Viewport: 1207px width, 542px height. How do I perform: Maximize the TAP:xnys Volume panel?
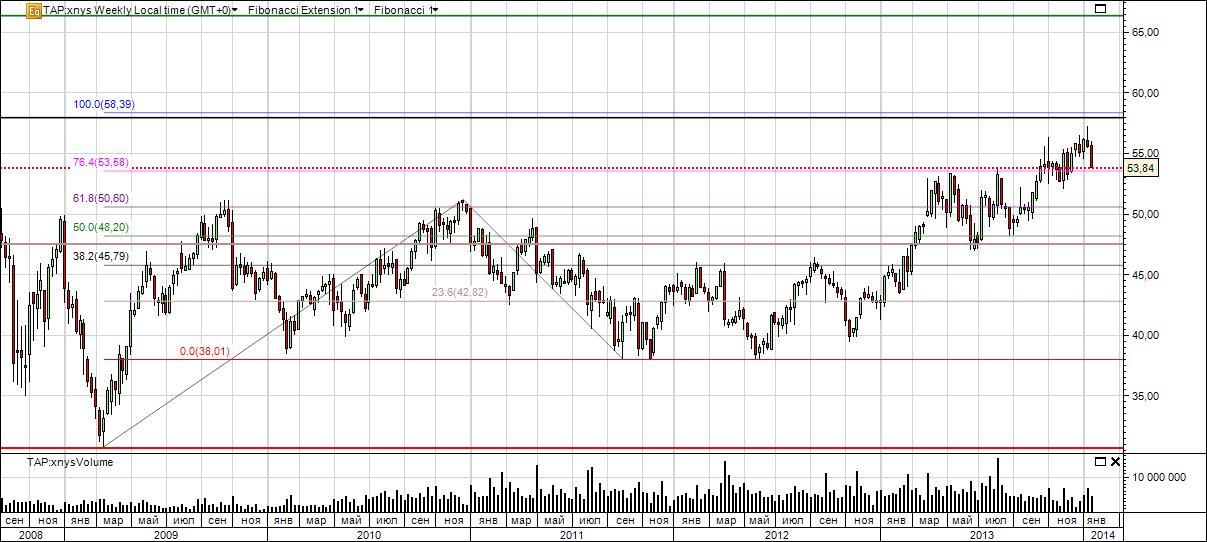[x=1101, y=462]
